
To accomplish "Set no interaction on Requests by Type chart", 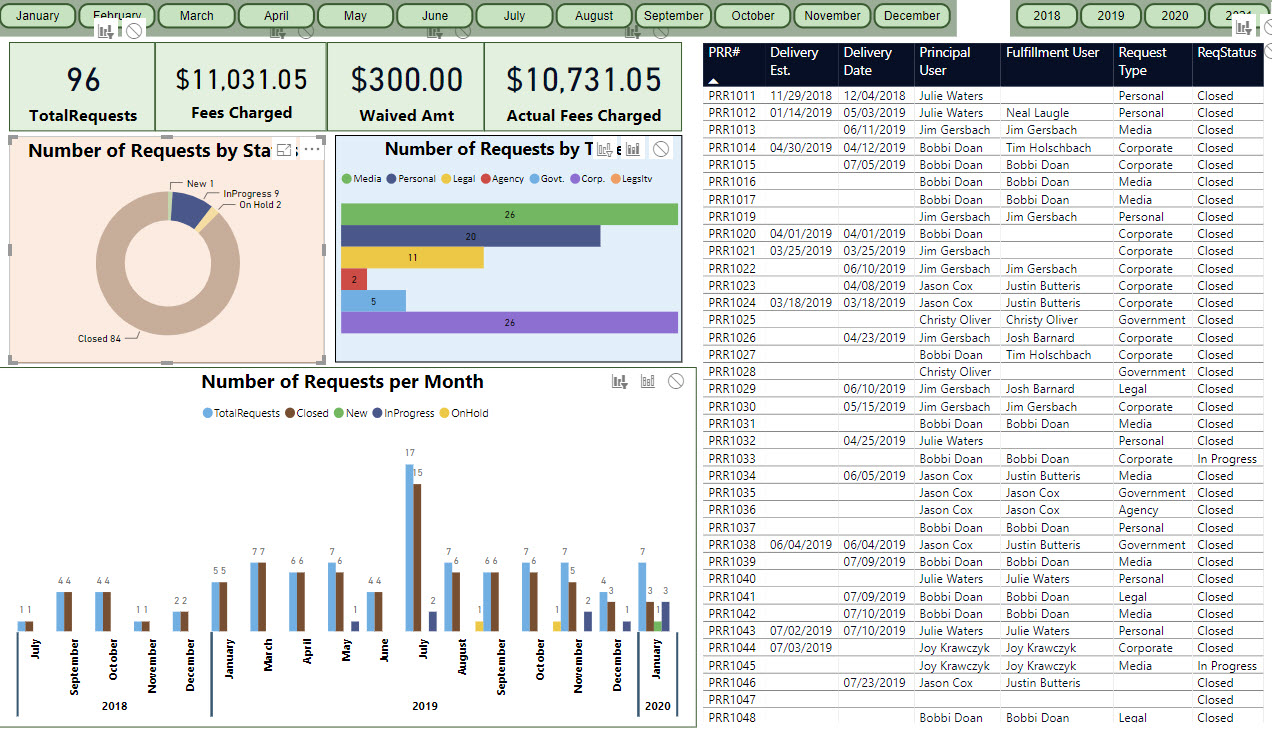I will [661, 150].
